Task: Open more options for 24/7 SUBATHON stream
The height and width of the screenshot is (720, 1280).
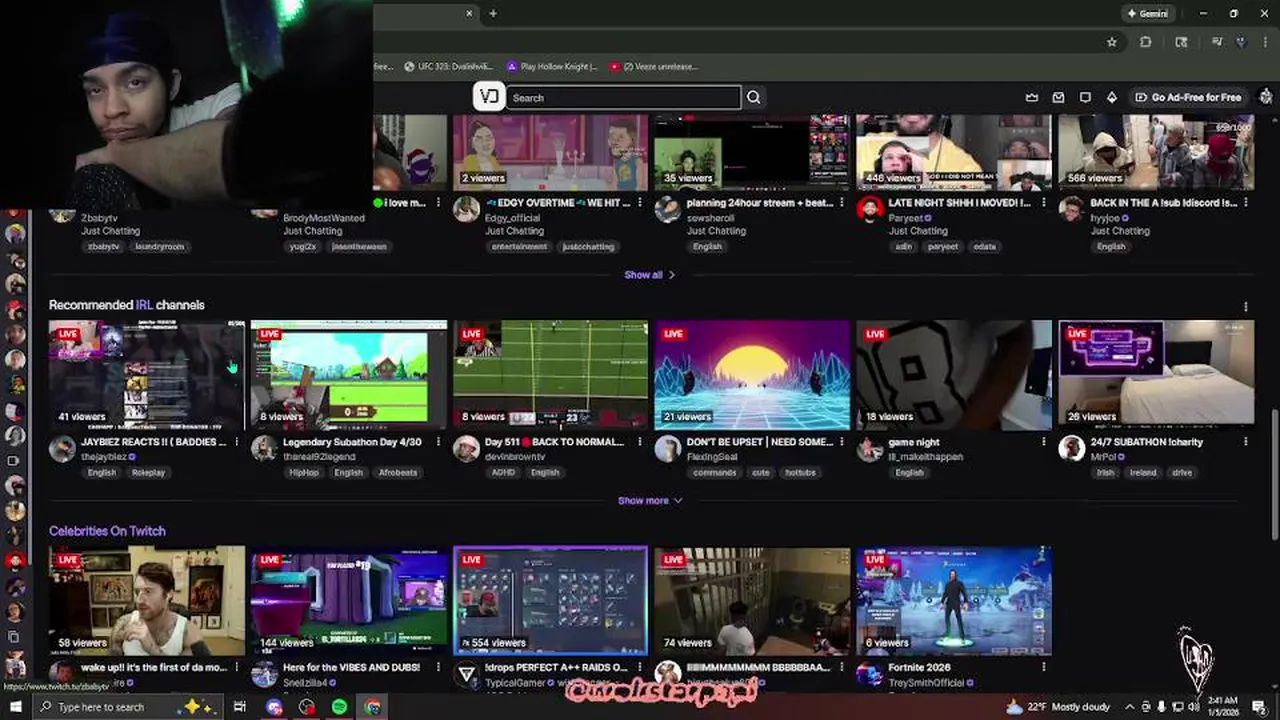Action: pos(1246,442)
